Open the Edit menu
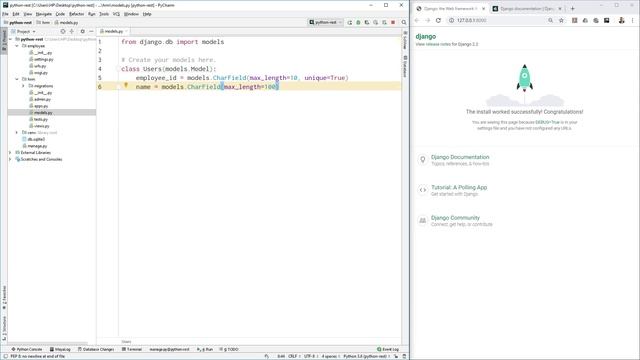The width and height of the screenshot is (640, 360). coord(16,14)
